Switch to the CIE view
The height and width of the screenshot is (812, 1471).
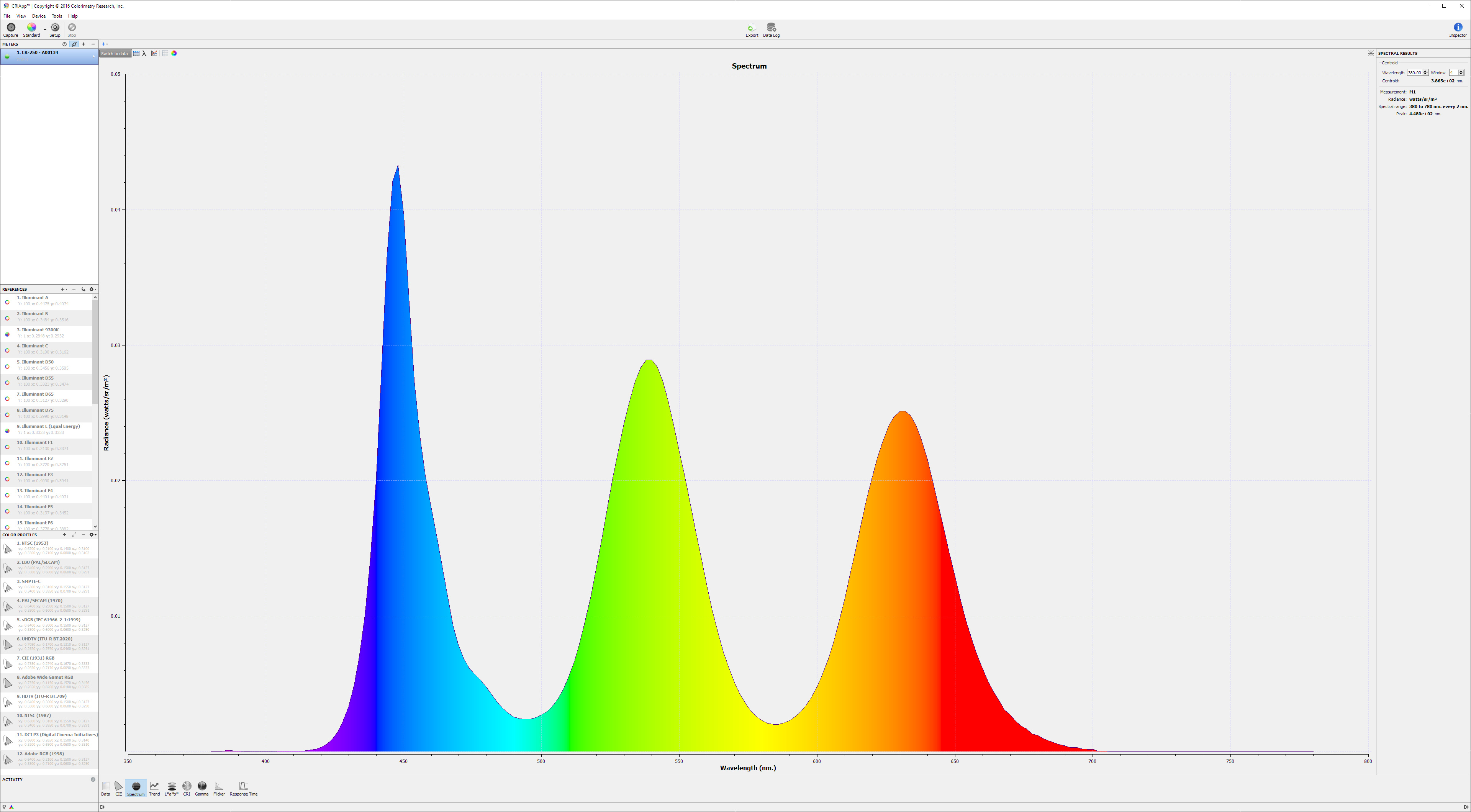(x=118, y=787)
